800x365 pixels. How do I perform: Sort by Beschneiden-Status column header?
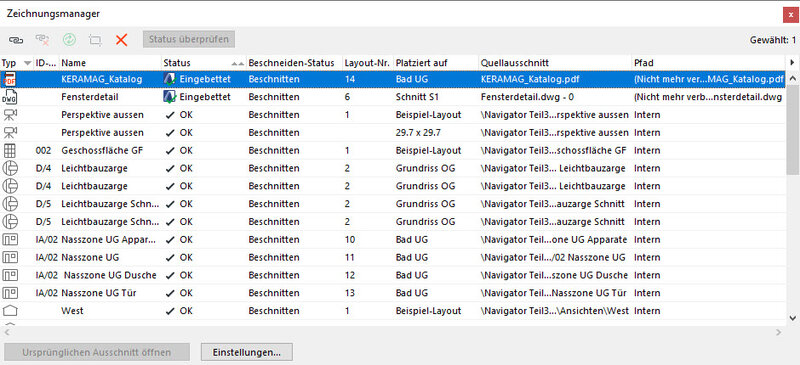pos(291,63)
